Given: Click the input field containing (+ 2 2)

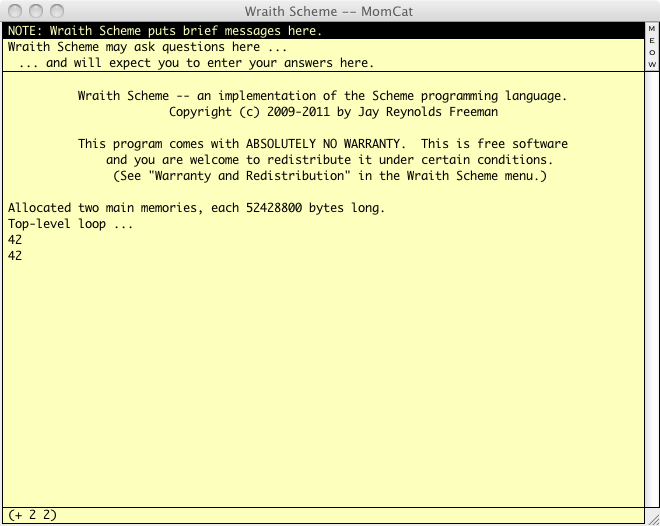Looking at the screenshot, I should tap(320, 514).
